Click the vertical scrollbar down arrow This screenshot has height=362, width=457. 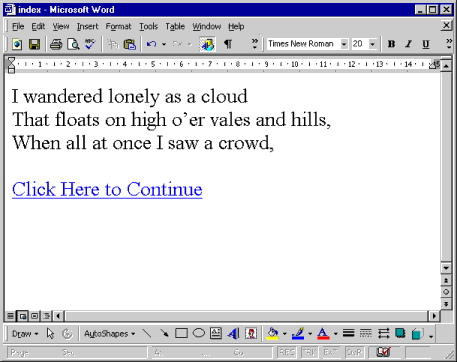pos(446,268)
